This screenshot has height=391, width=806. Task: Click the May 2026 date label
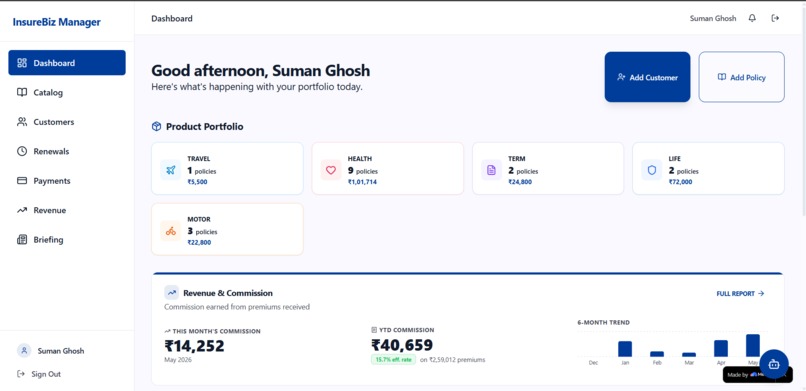pos(178,360)
